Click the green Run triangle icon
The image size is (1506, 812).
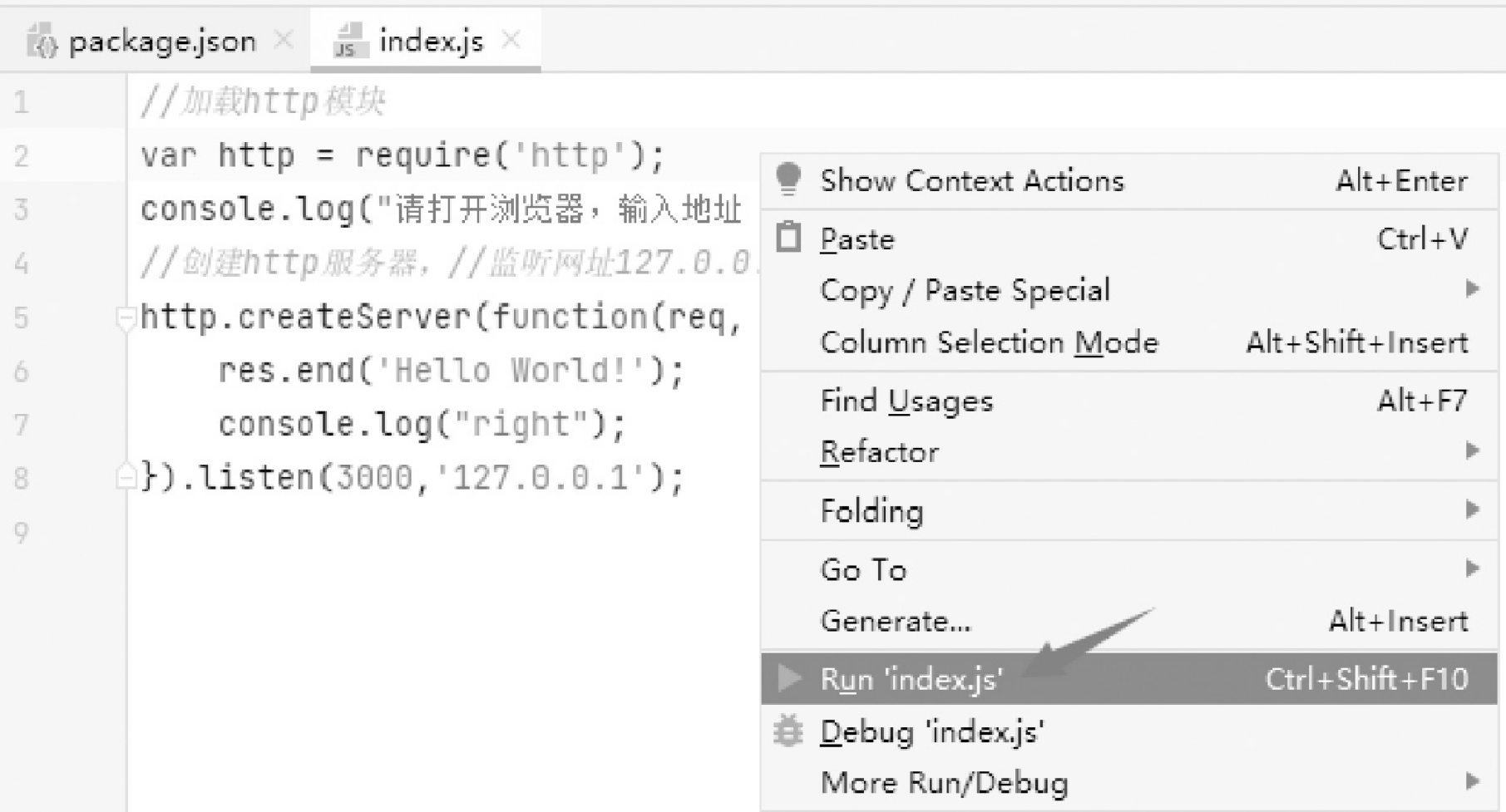788,678
